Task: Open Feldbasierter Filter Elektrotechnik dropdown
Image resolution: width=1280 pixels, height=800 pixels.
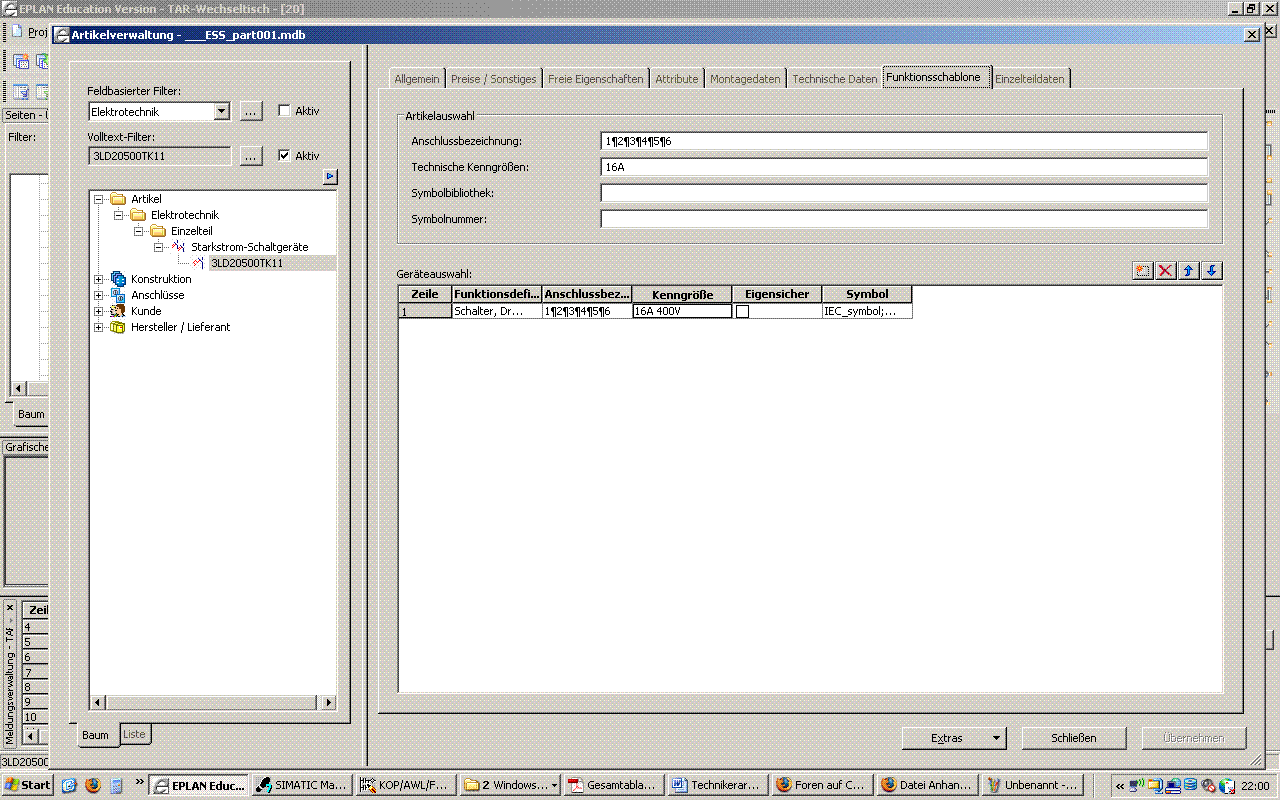Action: [x=222, y=112]
